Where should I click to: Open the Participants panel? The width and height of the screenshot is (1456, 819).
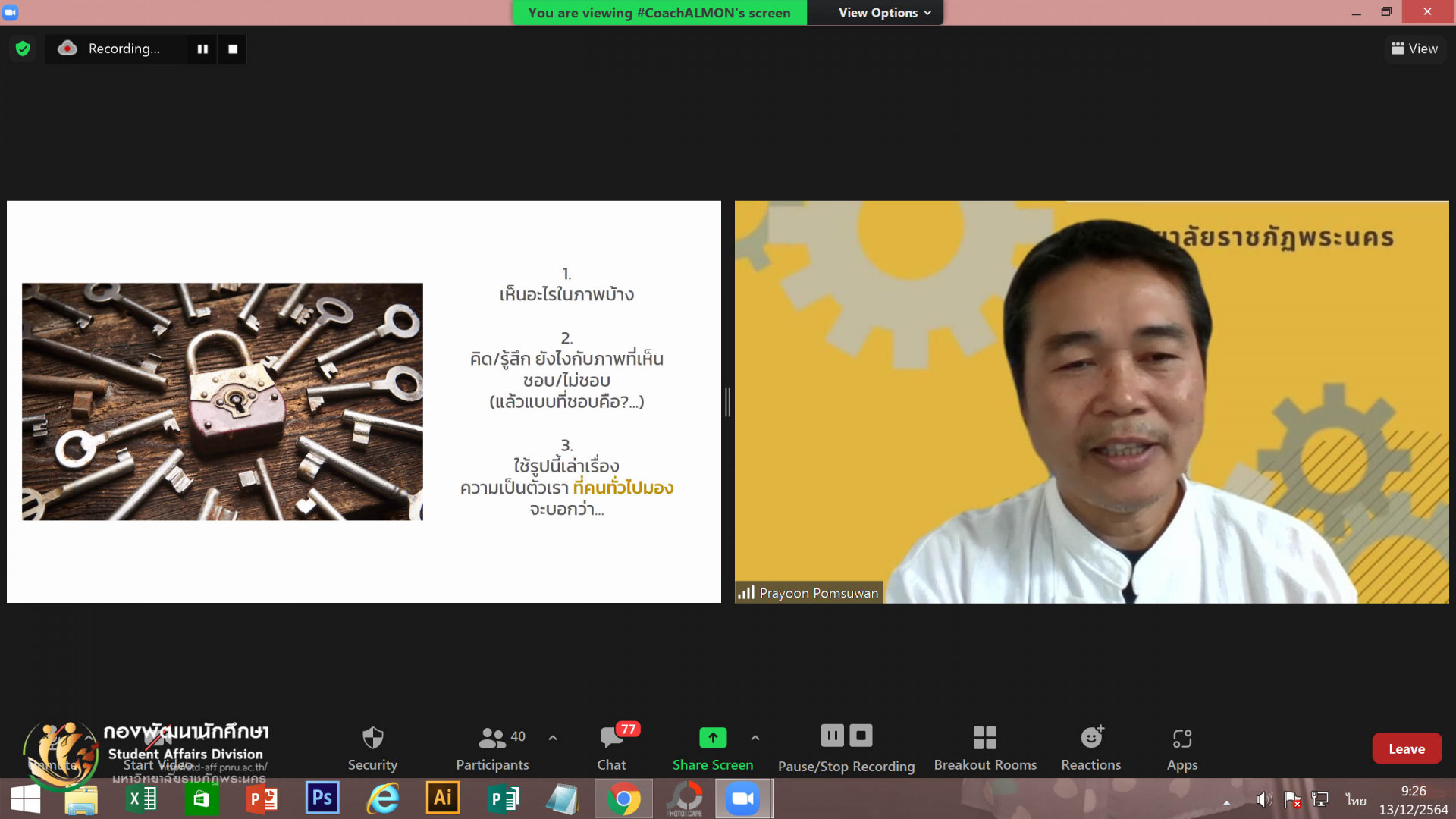point(492,748)
